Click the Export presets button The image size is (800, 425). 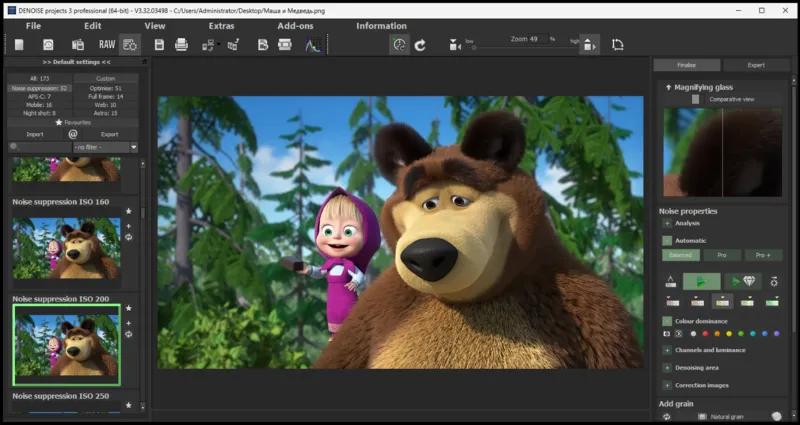pos(110,134)
